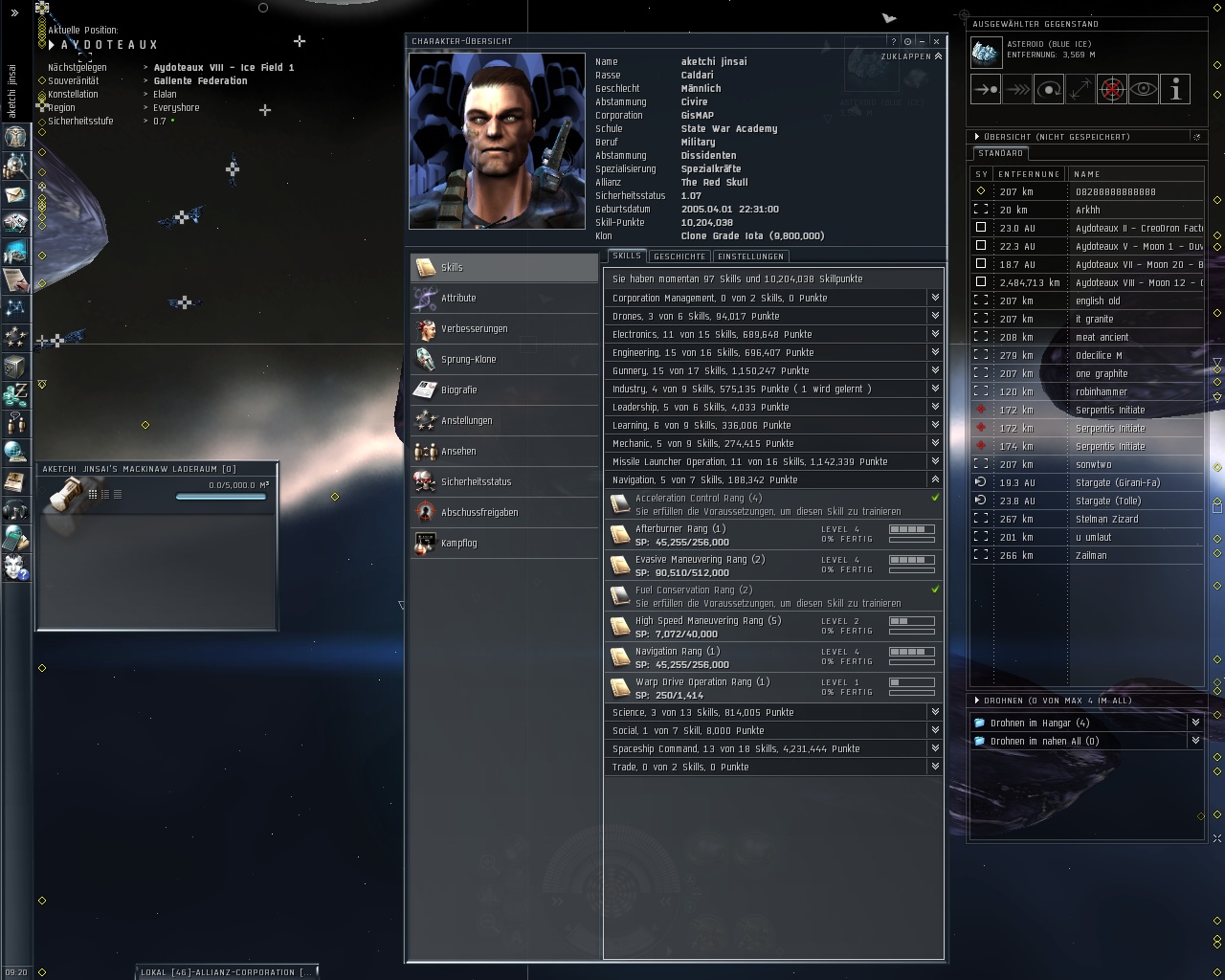
Task: Collapse the Navigation skill group
Action: pos(935,479)
